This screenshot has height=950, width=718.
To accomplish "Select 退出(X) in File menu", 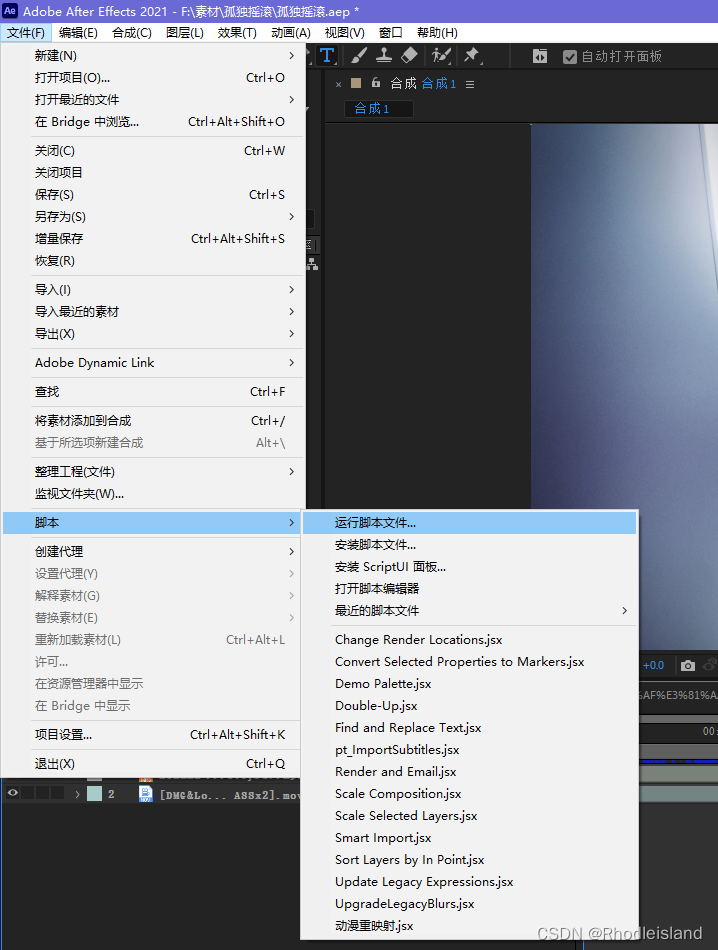I will point(152,763).
